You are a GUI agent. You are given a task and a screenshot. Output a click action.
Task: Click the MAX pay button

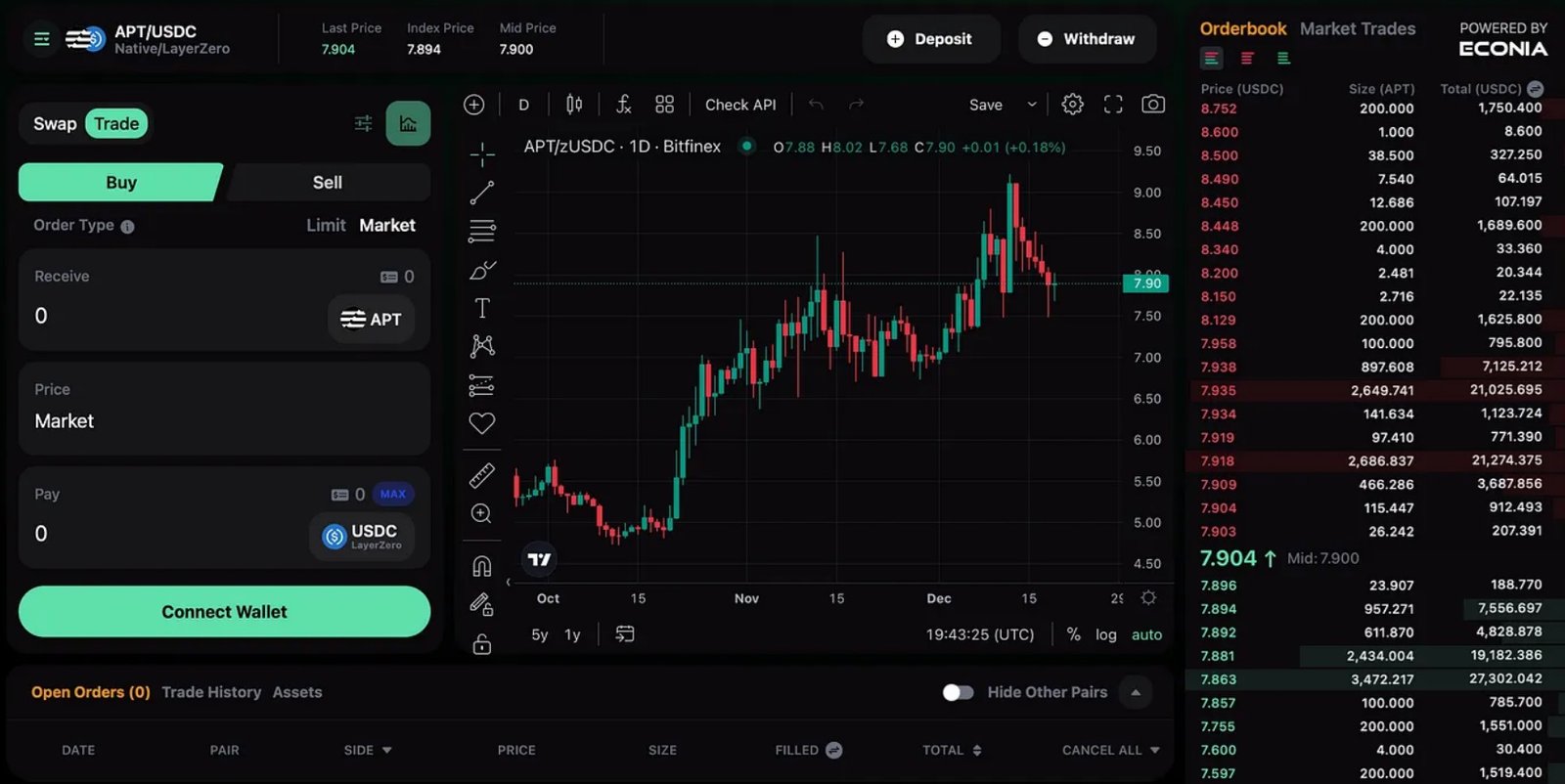(x=393, y=495)
